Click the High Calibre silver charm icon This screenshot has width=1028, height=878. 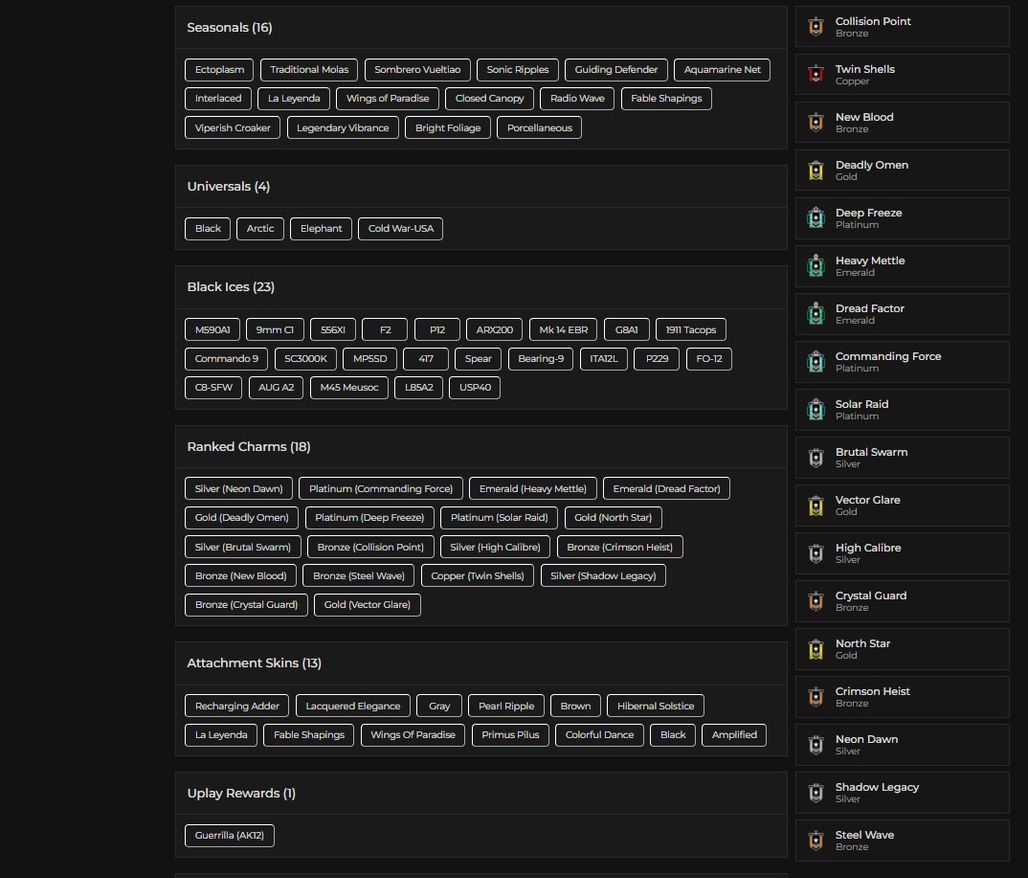pyautogui.click(x=816, y=553)
